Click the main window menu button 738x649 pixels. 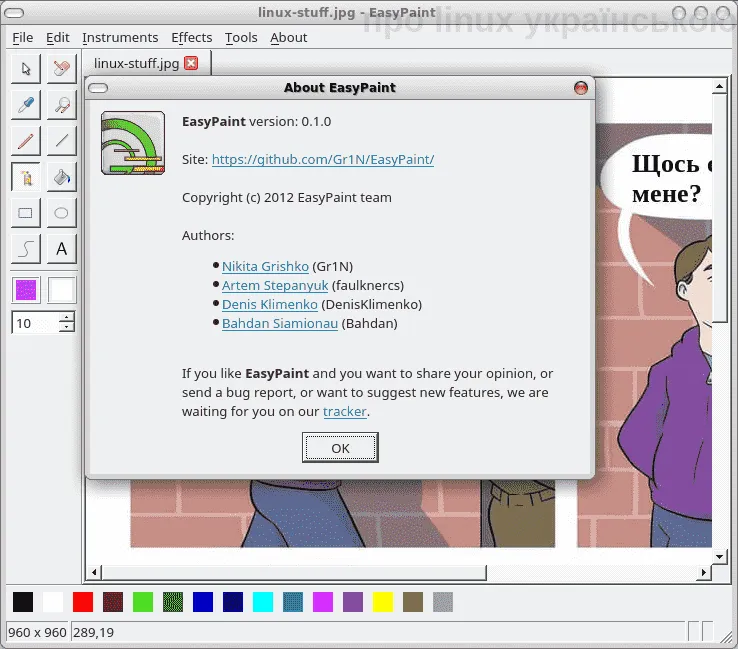tap(14, 13)
